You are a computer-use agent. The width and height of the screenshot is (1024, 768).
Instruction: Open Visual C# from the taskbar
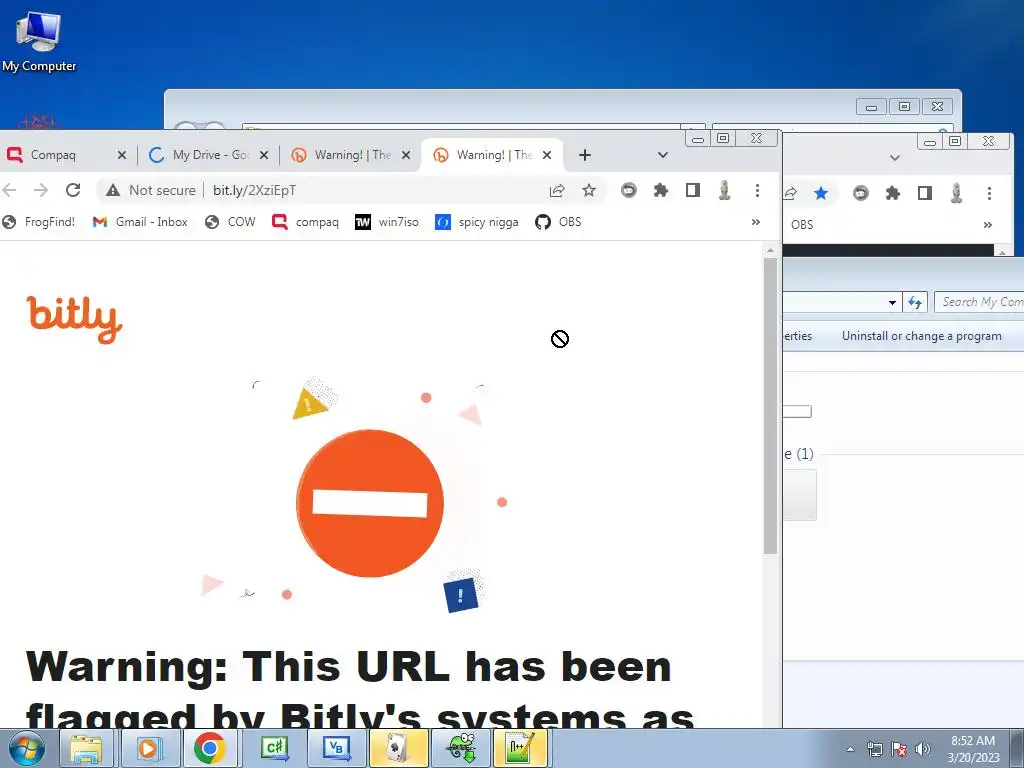(275, 748)
